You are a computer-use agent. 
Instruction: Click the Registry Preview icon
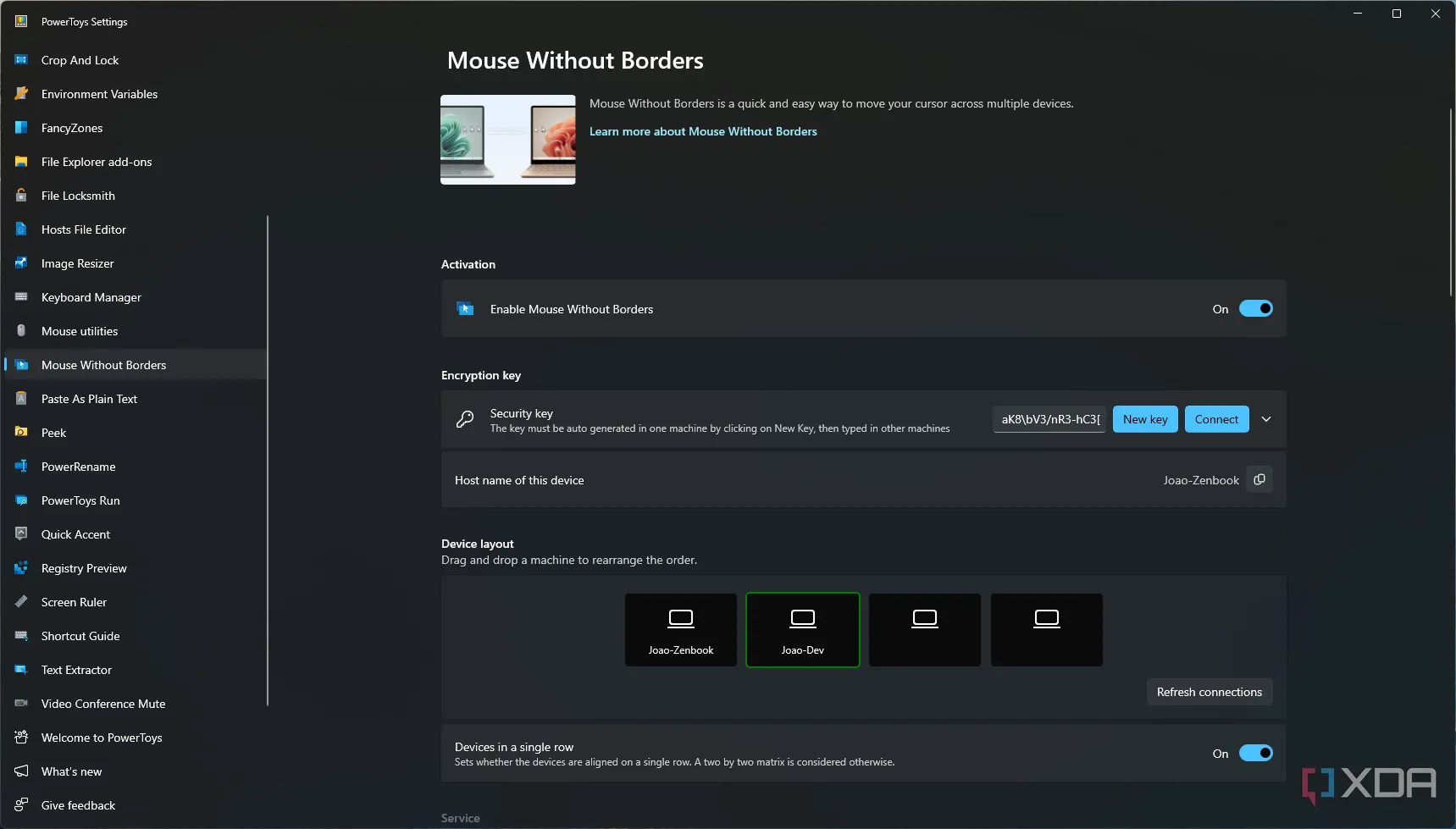21,568
